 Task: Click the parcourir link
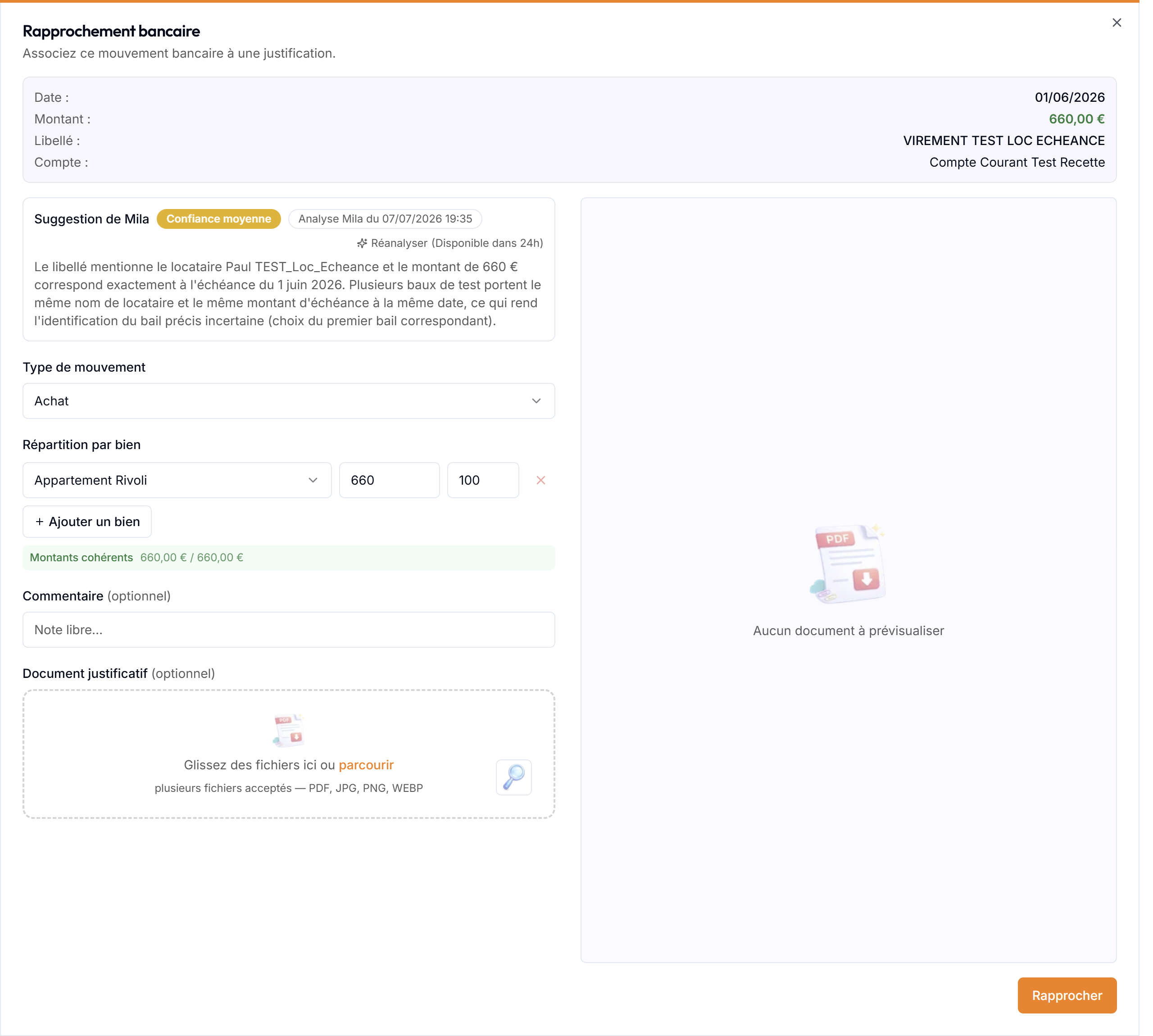[x=366, y=765]
